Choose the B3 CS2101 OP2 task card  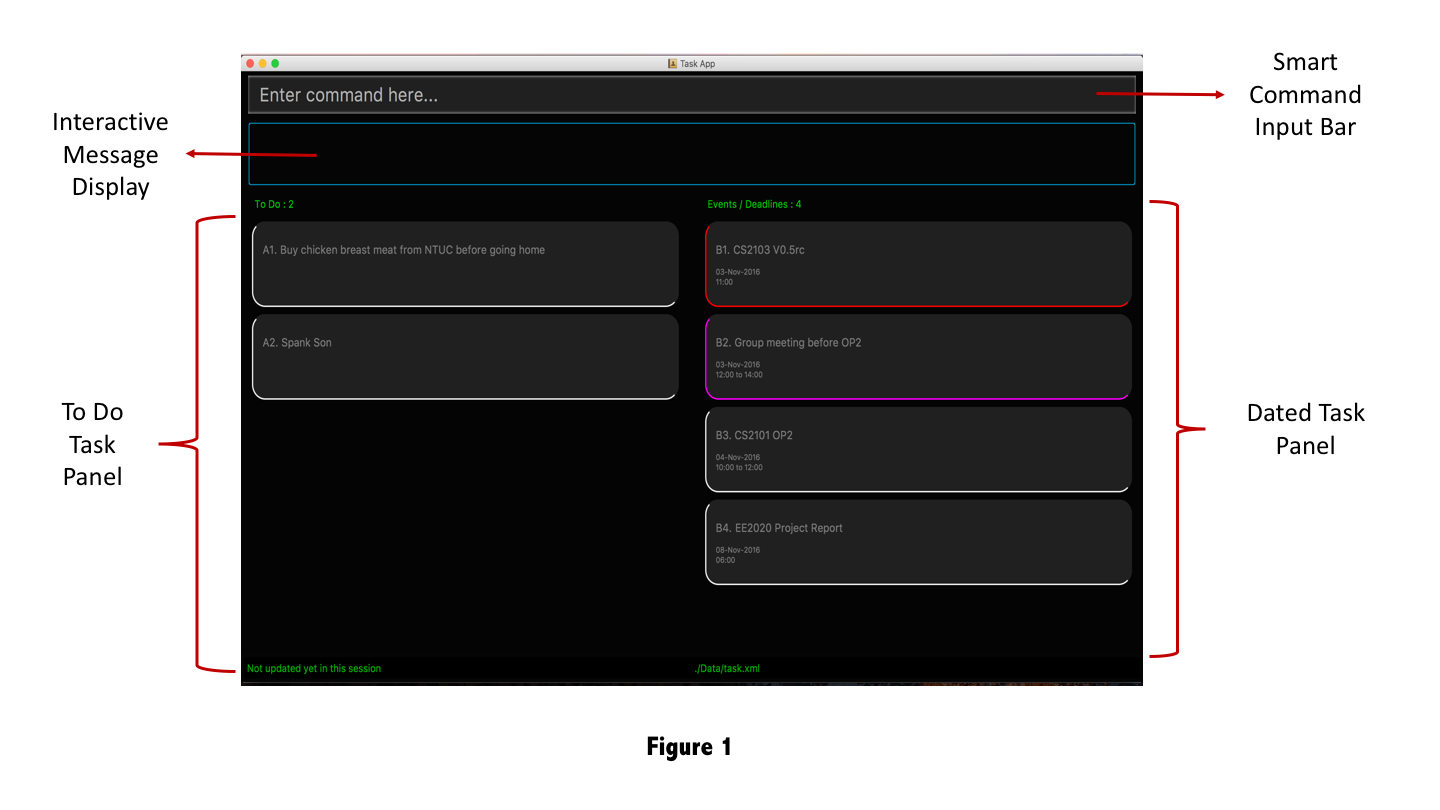click(x=918, y=450)
